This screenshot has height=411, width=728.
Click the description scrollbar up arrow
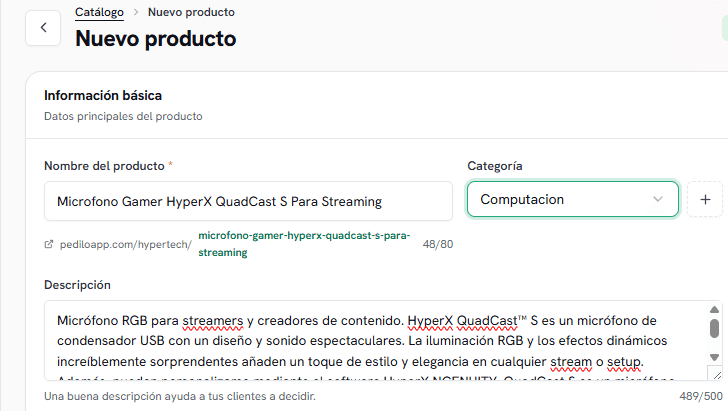click(x=715, y=309)
